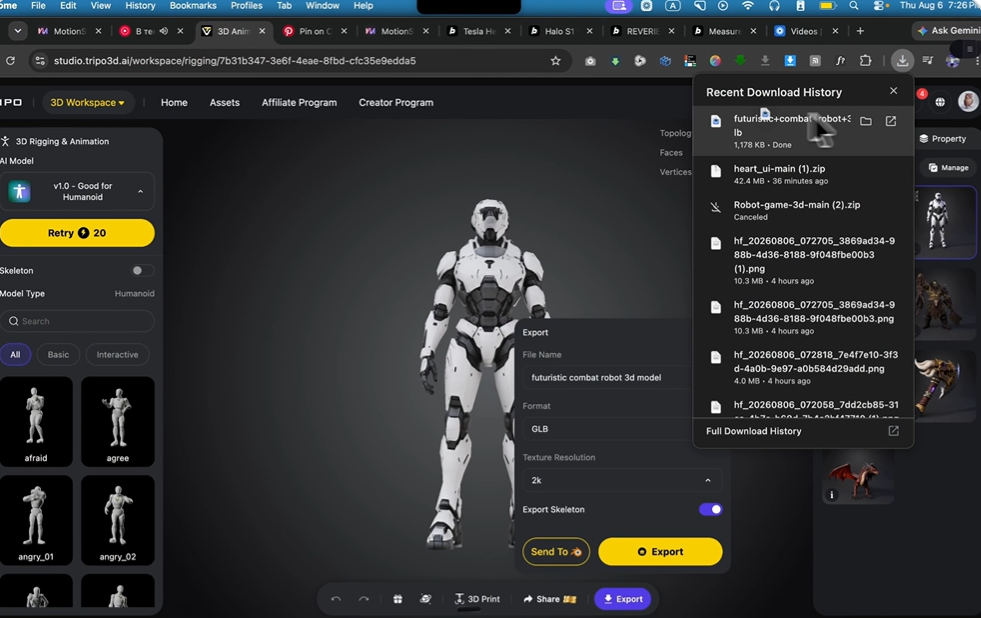This screenshot has height=618, width=981.
Task: Click the planet icon in bottom toolbar
Action: [425, 599]
